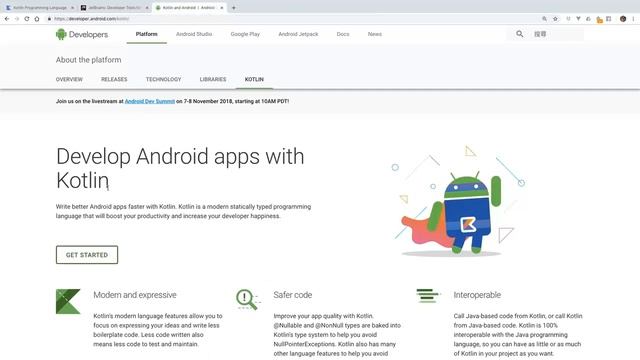Close the Kotlin Programming Language tab
This screenshot has width=640, height=360.
point(72,8)
